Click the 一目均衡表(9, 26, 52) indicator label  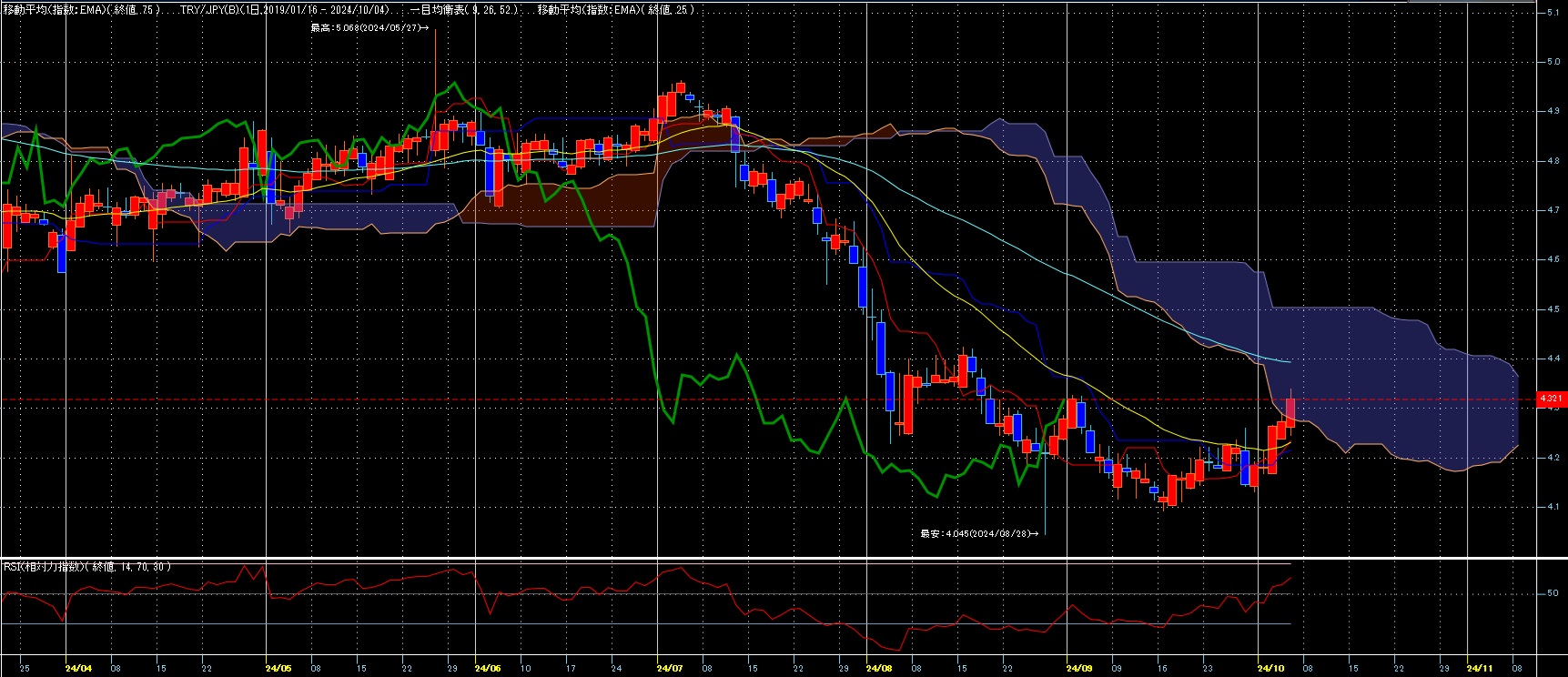[x=466, y=9]
